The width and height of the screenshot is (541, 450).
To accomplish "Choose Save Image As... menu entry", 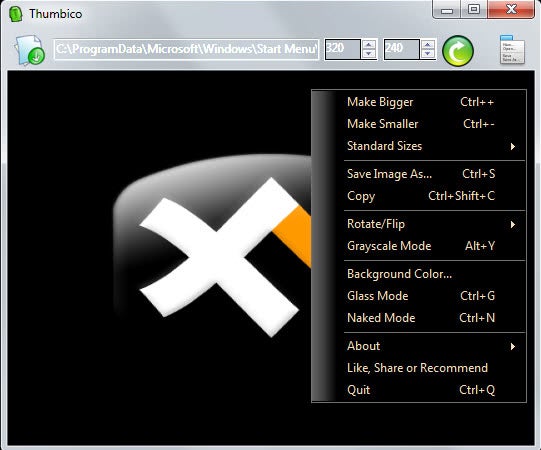I will [419, 174].
